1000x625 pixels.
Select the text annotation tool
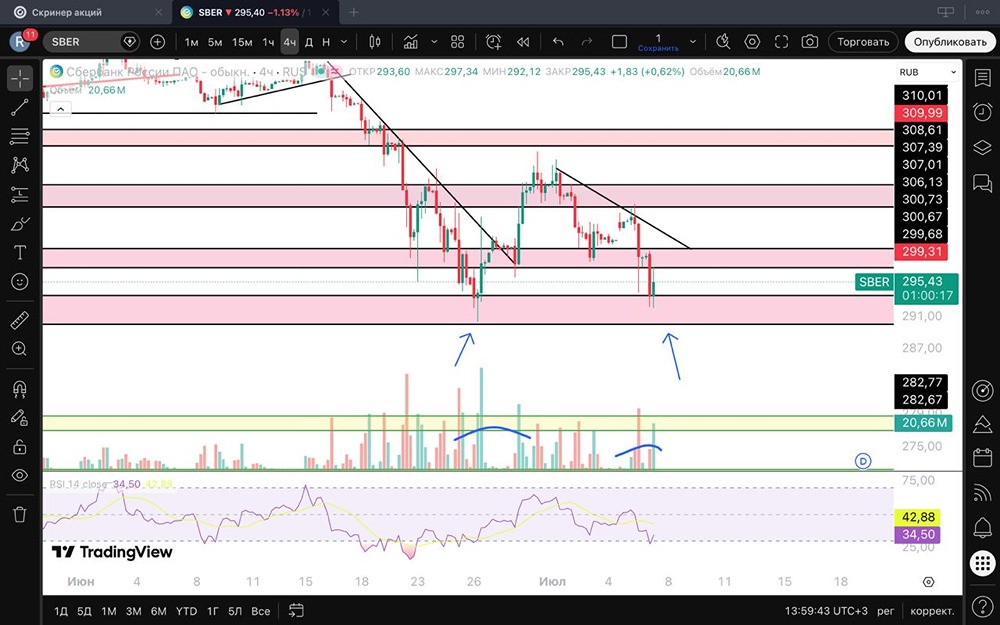(x=20, y=253)
